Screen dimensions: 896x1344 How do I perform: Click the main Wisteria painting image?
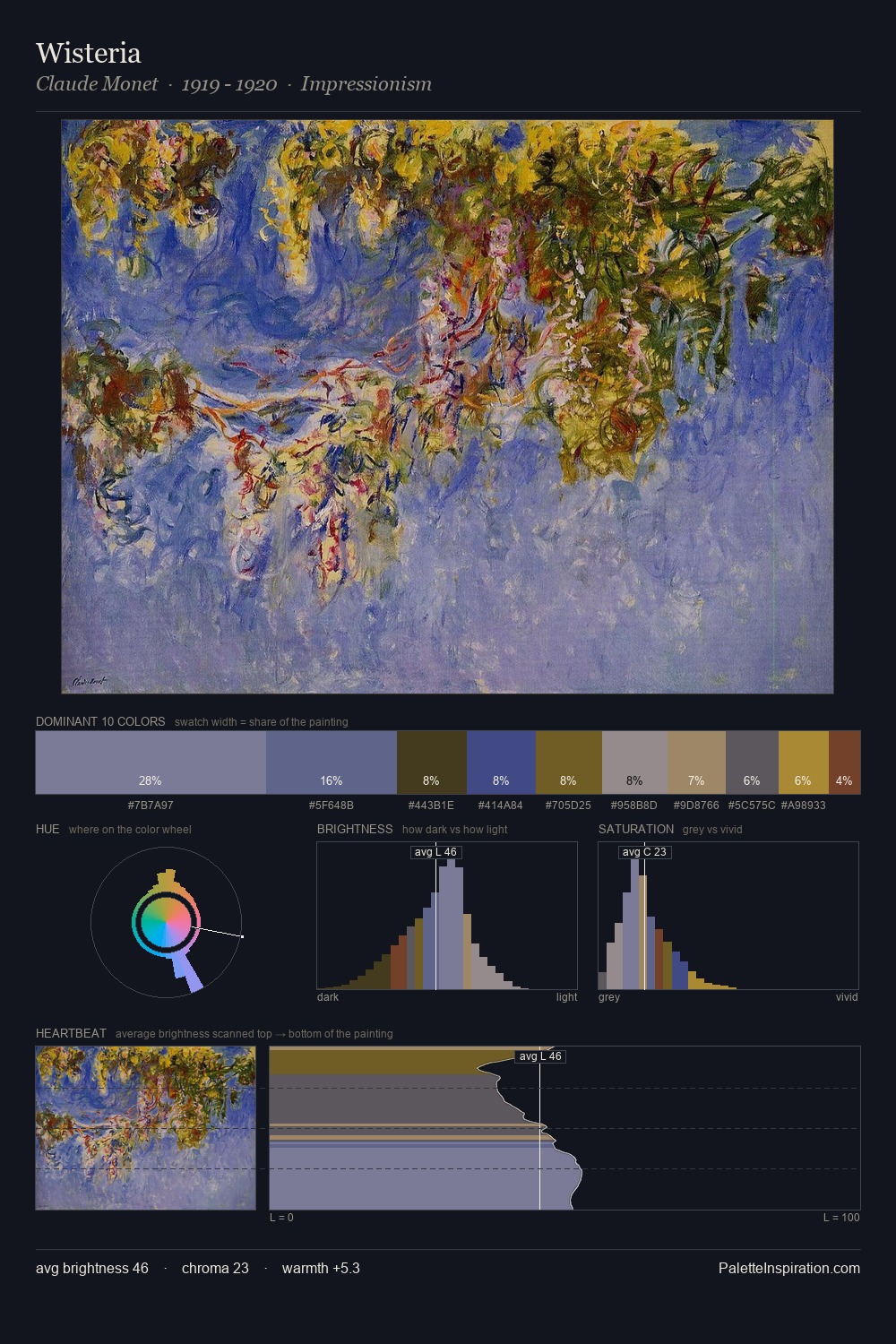(x=447, y=407)
